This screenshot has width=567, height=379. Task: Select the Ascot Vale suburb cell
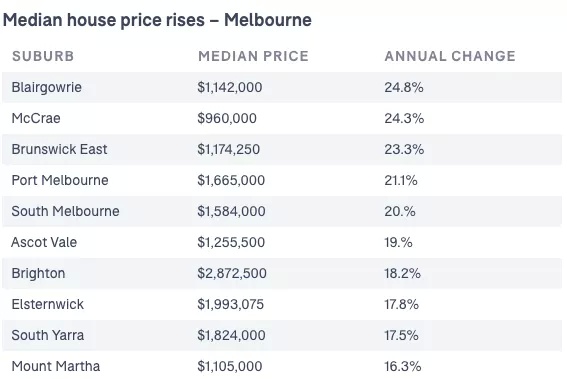coord(44,242)
